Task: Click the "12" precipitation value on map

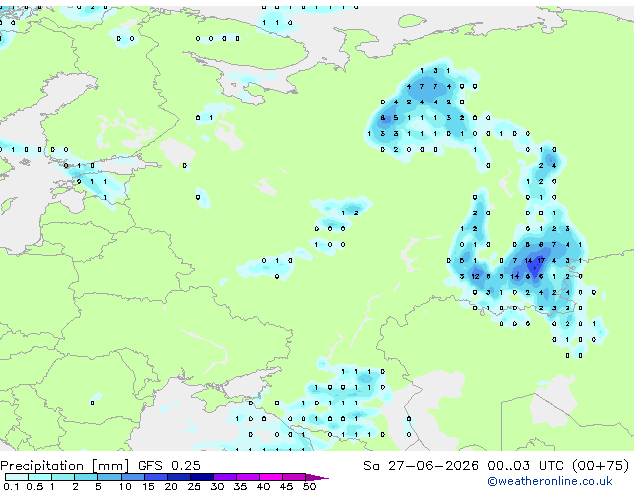Action: click(x=475, y=277)
